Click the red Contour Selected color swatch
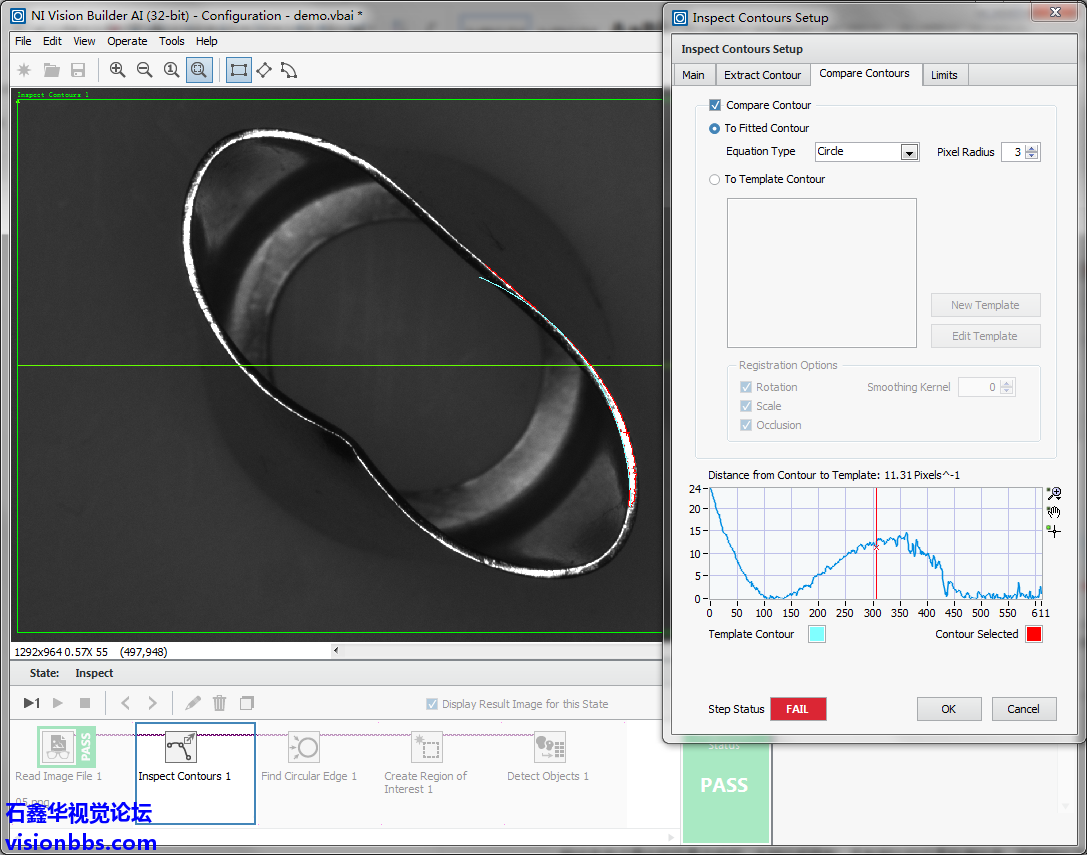The image size is (1087, 855). [1033, 634]
